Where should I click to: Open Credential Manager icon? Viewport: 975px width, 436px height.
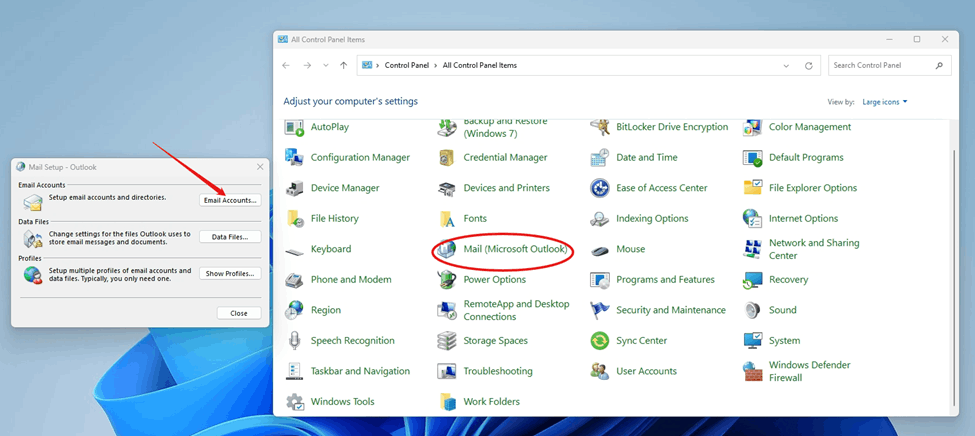point(447,157)
